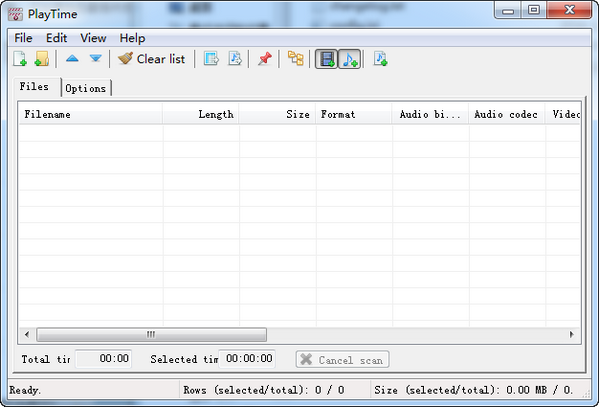Click the red pushpin always-on-top icon
The height and width of the screenshot is (407, 599).
[264, 59]
